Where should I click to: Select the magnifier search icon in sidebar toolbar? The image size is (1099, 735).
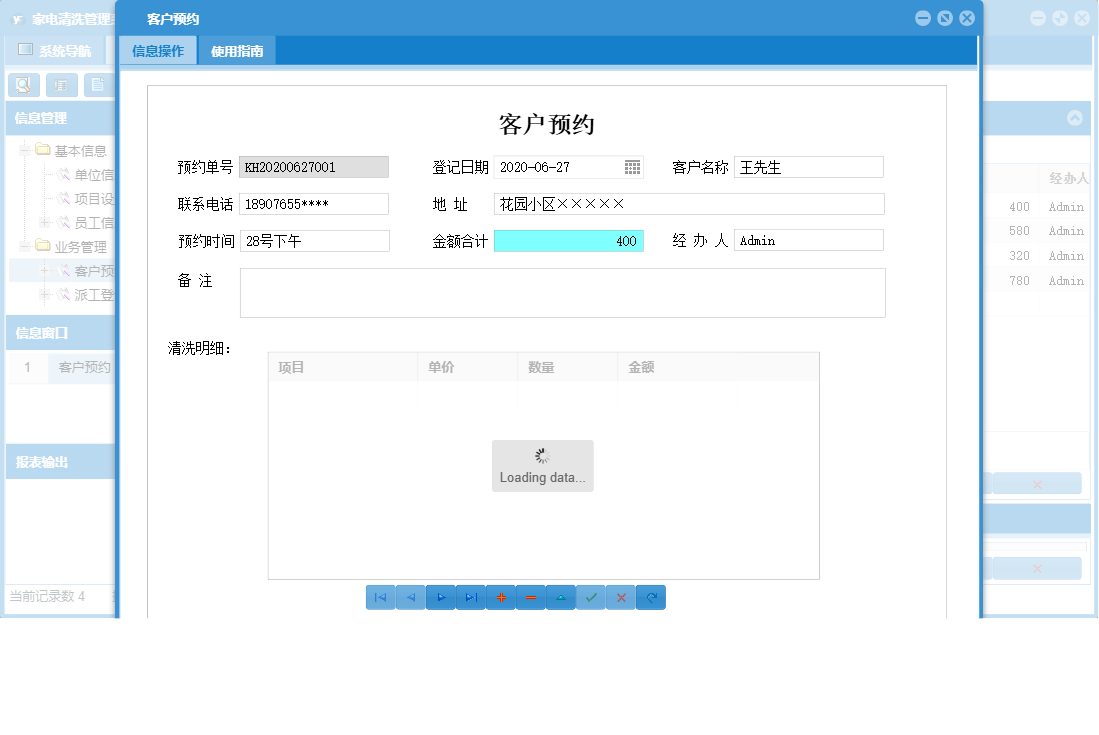(23, 85)
